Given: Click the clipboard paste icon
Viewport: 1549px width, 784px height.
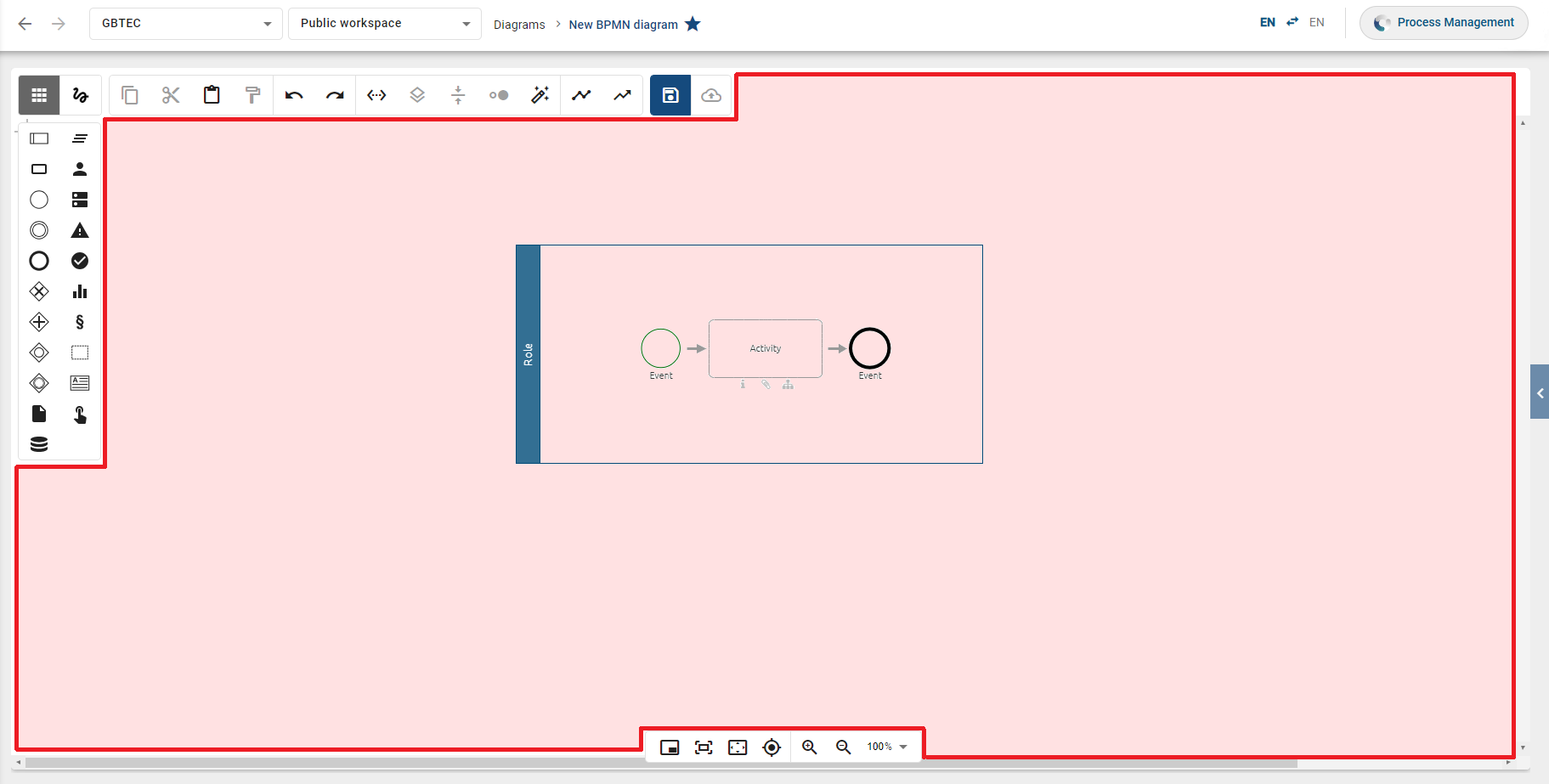Looking at the screenshot, I should (212, 95).
